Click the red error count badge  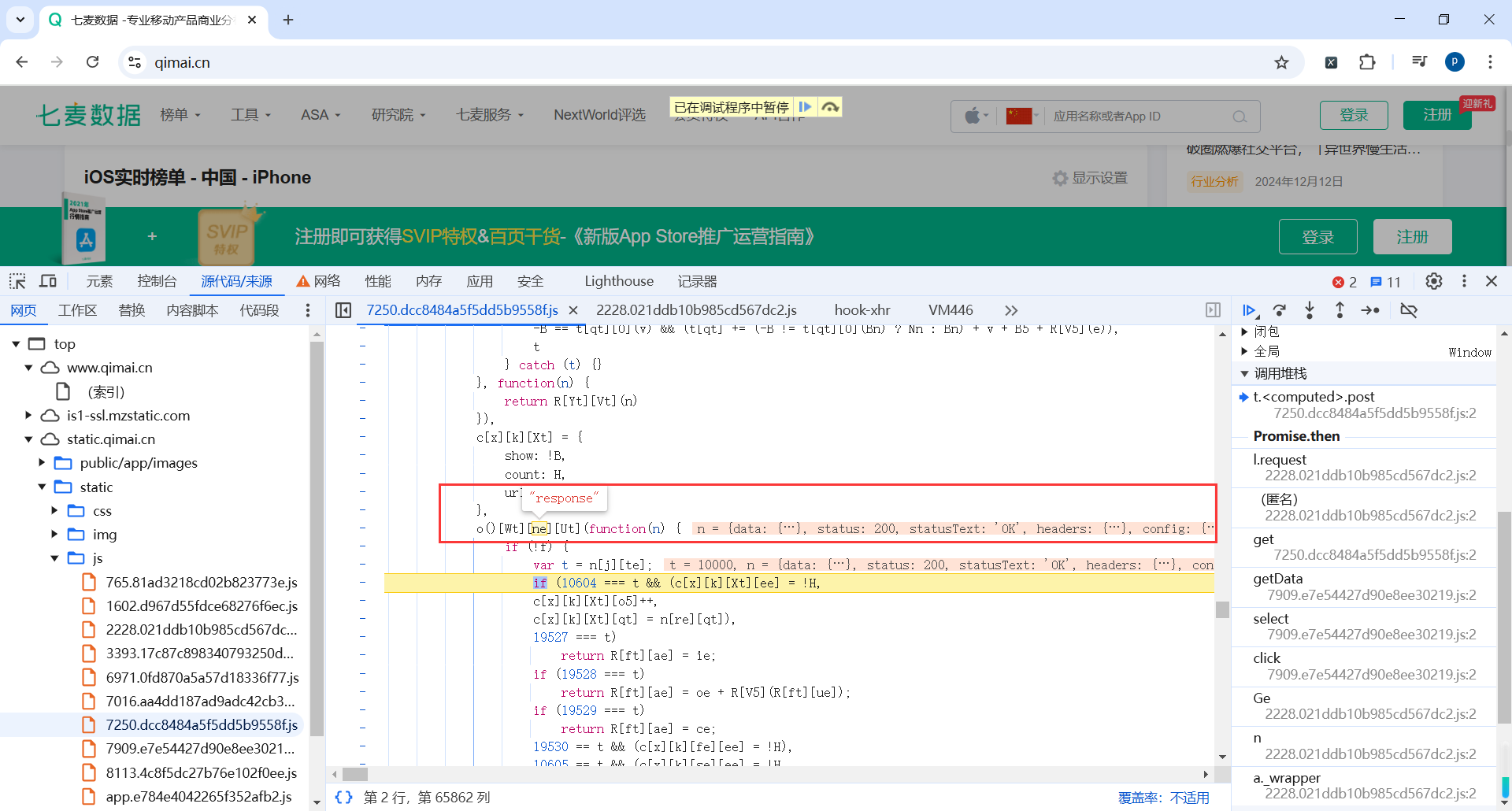[1344, 282]
